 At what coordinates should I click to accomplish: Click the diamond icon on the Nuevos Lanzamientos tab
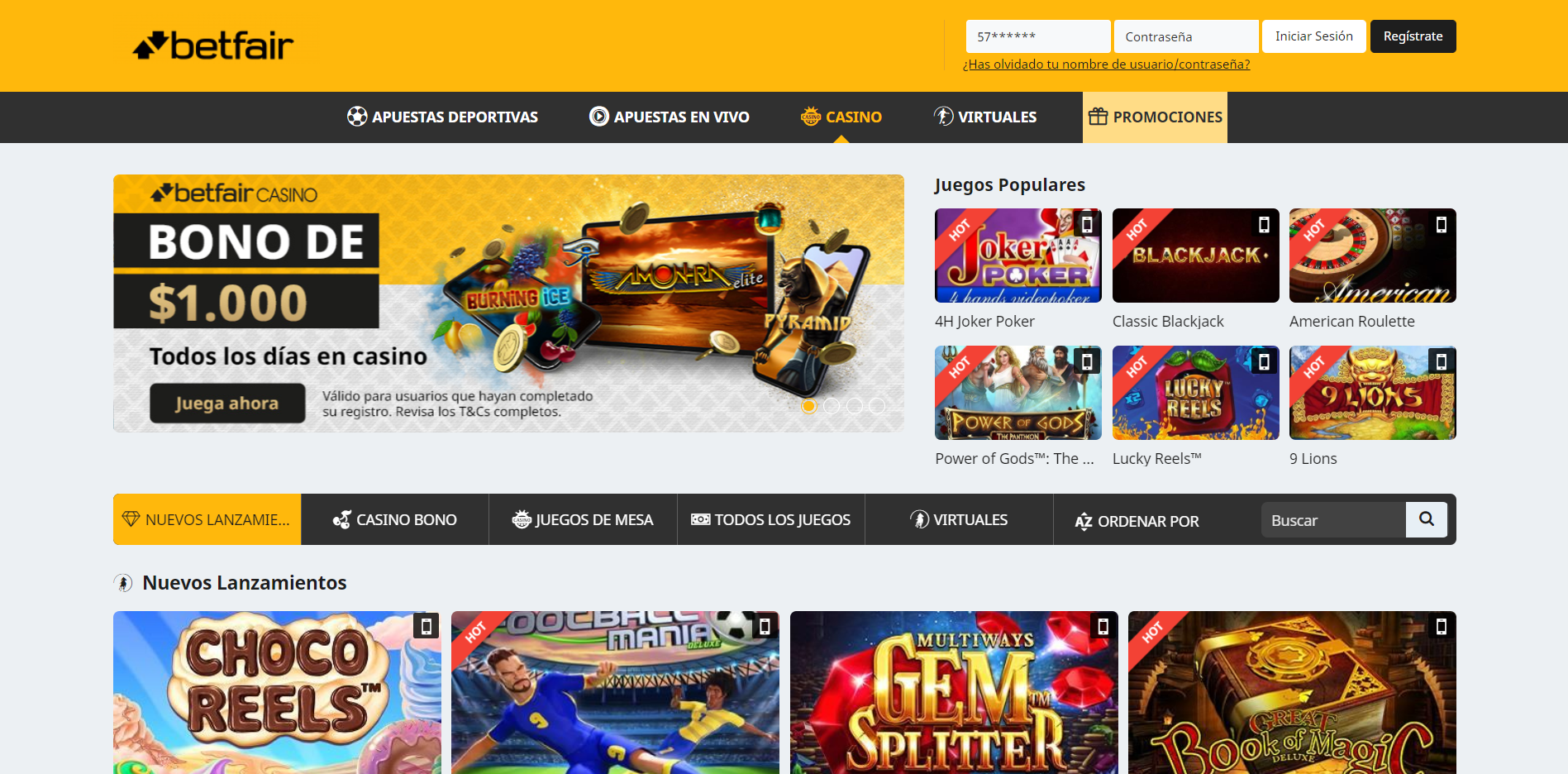131,519
